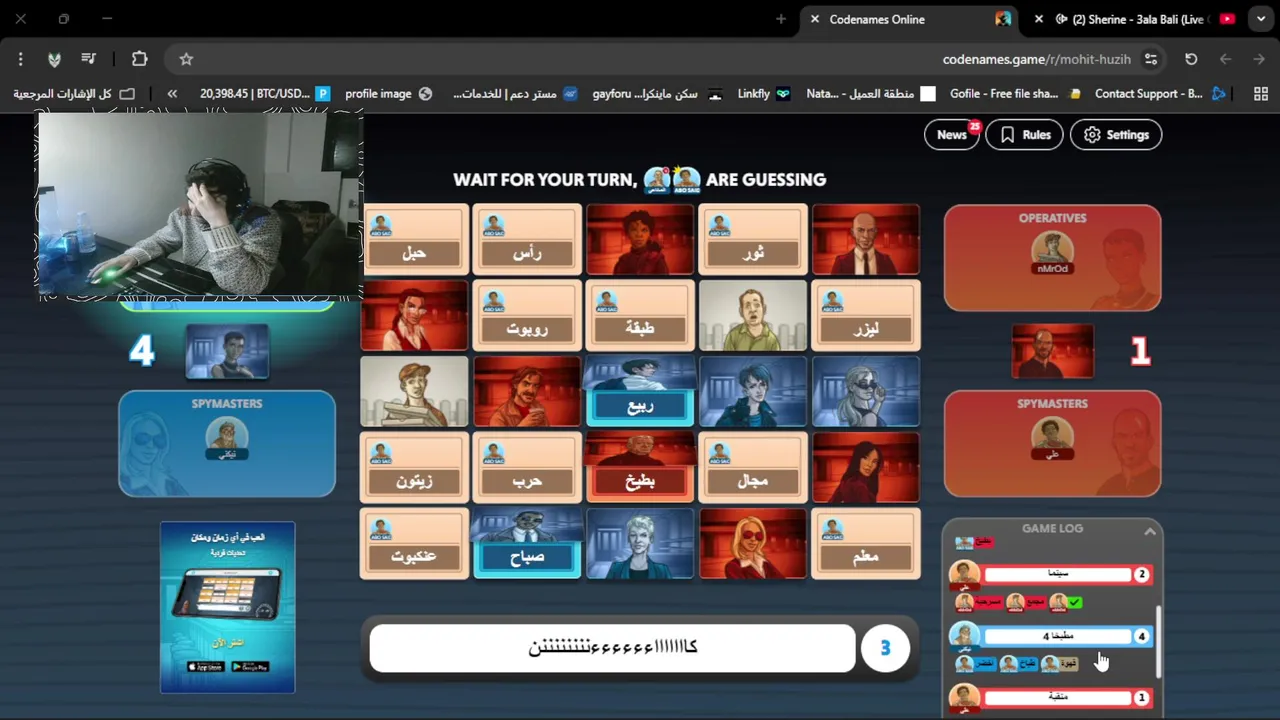The image size is (1280, 720).
Task: Close the Codenames Online tab
Action: [815, 19]
